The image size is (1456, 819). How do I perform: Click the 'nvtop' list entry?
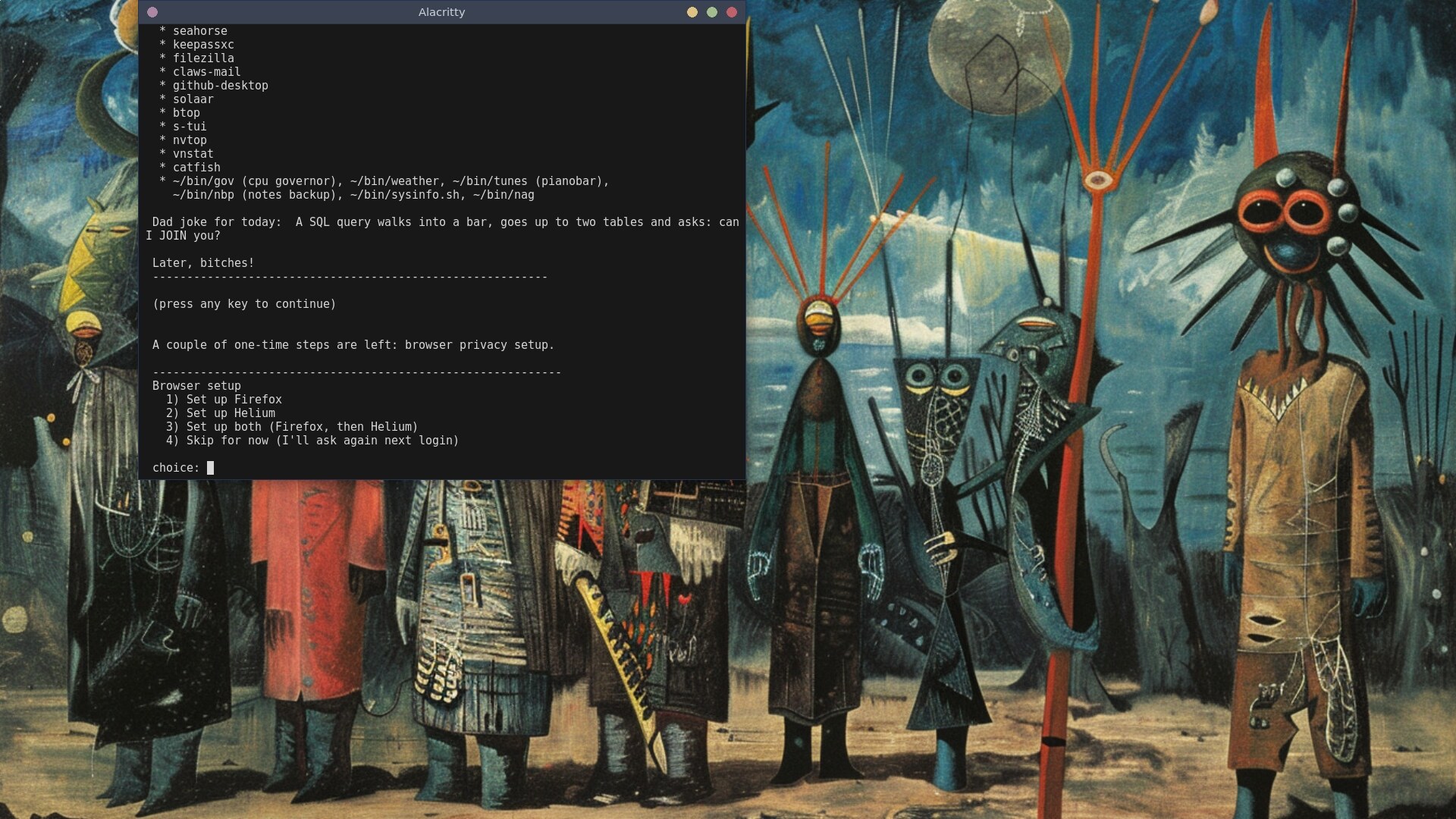(190, 140)
